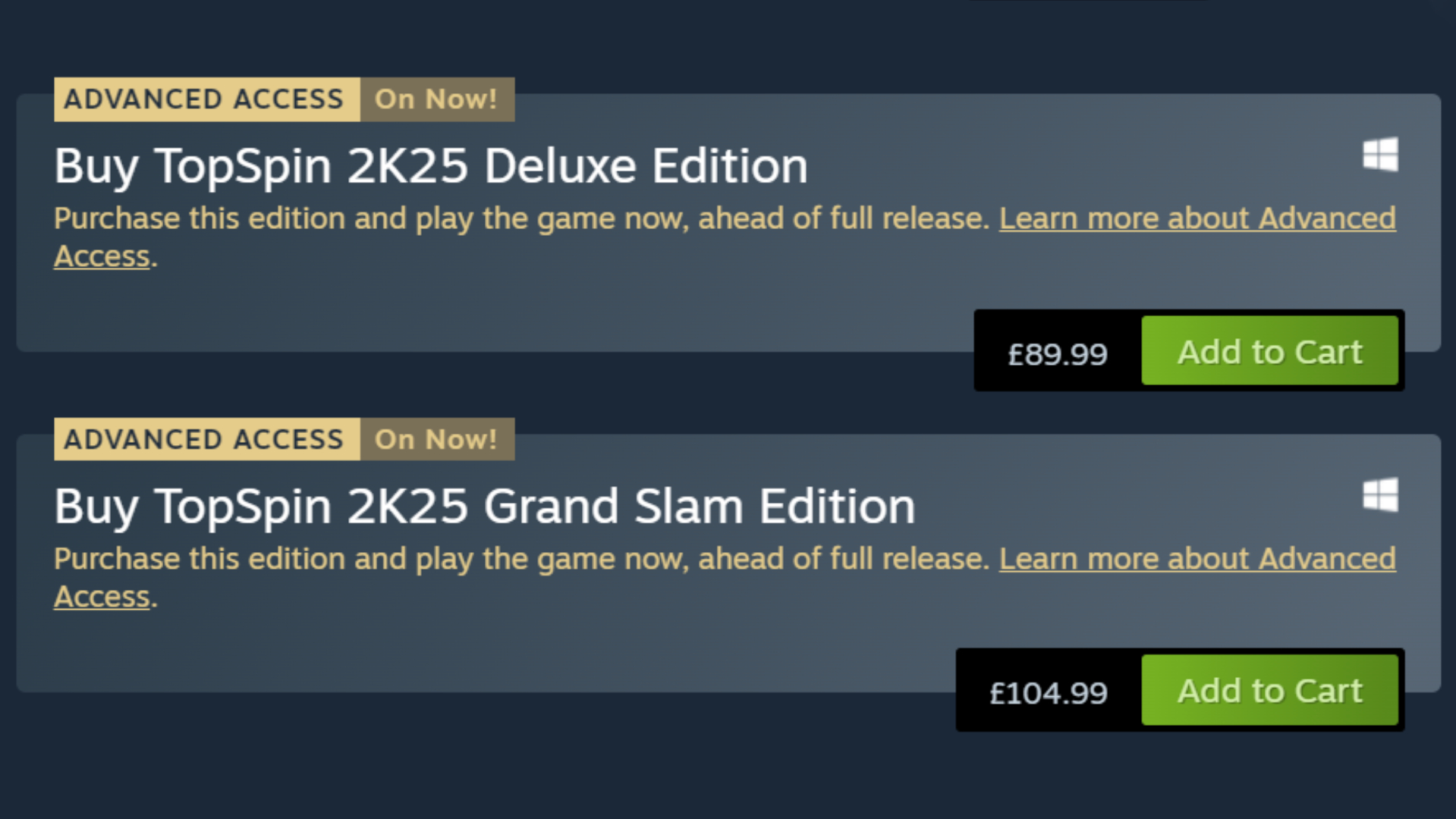Click the underlined word Access under Grand Slam Edition

[x=102, y=597]
